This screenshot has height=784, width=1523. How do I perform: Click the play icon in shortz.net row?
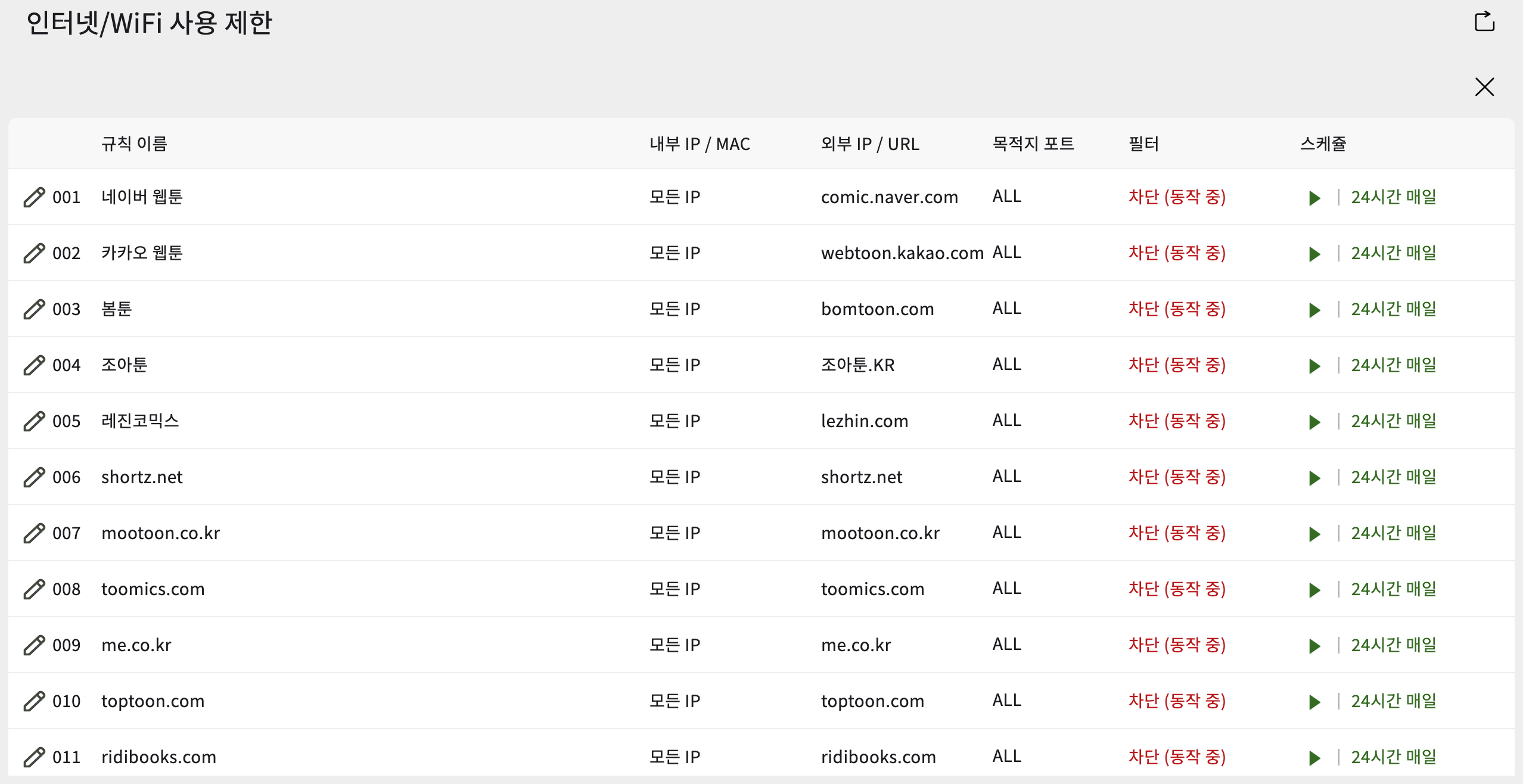1314,478
